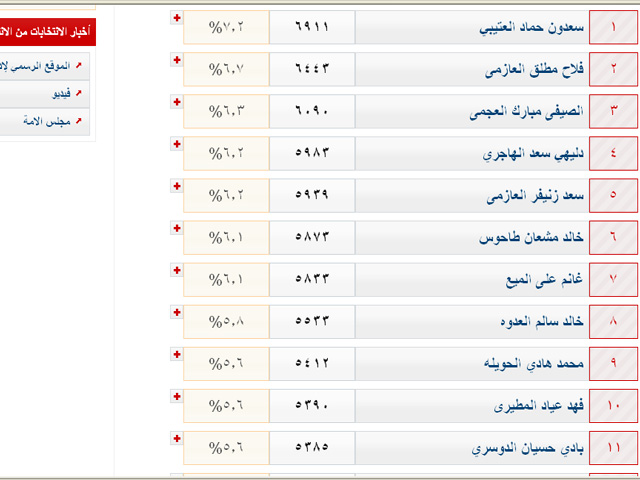Click the arrow icon next to الموقع الرسمي

pyautogui.click(x=78, y=66)
